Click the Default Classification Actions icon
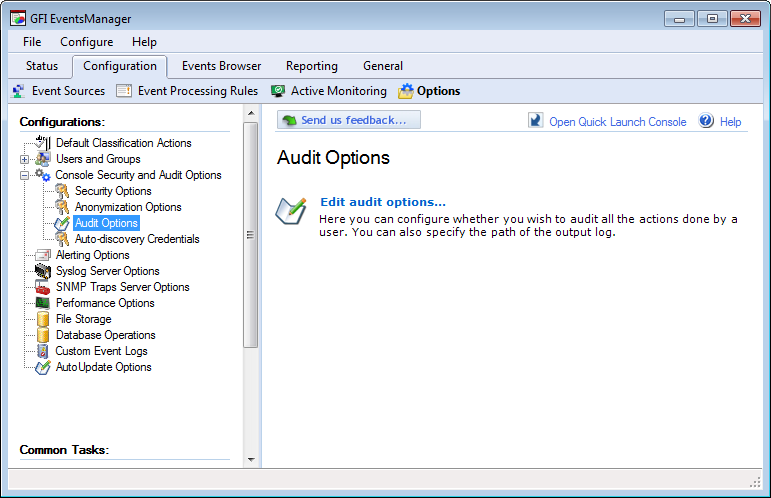The width and height of the screenshot is (771, 498). click(43, 143)
